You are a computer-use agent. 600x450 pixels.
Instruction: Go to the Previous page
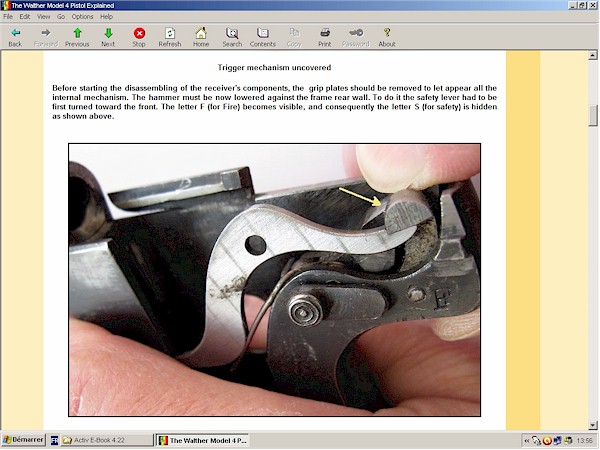pos(77,38)
